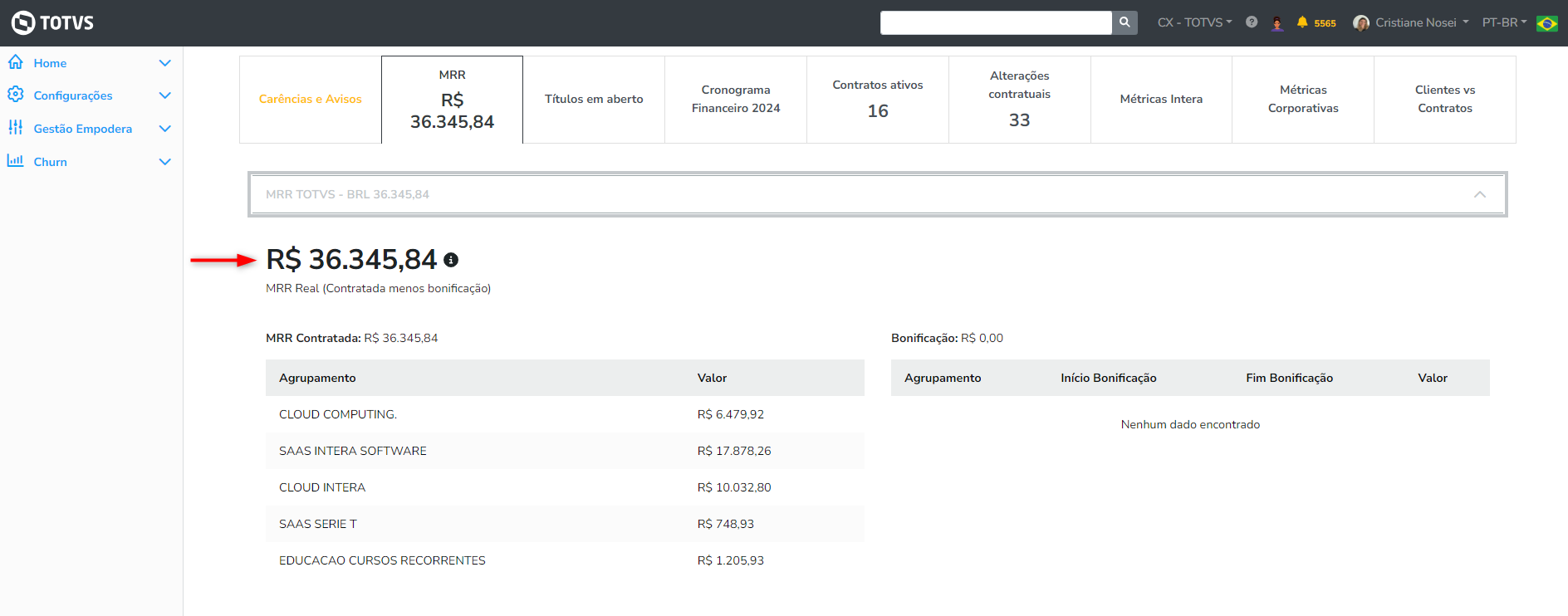Click the small avatar icon beside help
Image resolution: width=1568 pixels, height=616 pixels.
(1277, 23)
